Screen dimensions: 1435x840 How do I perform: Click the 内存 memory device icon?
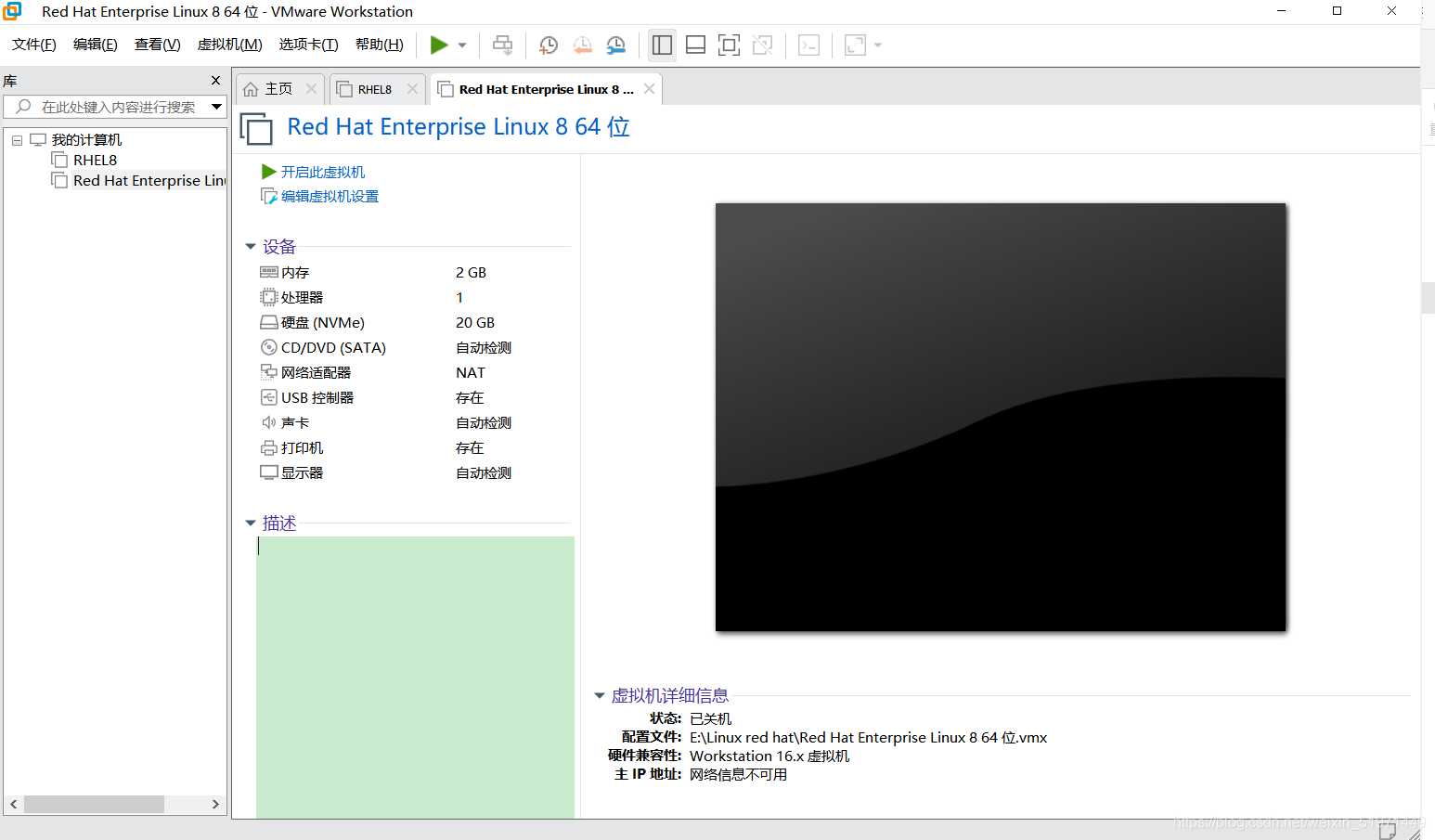tap(269, 272)
